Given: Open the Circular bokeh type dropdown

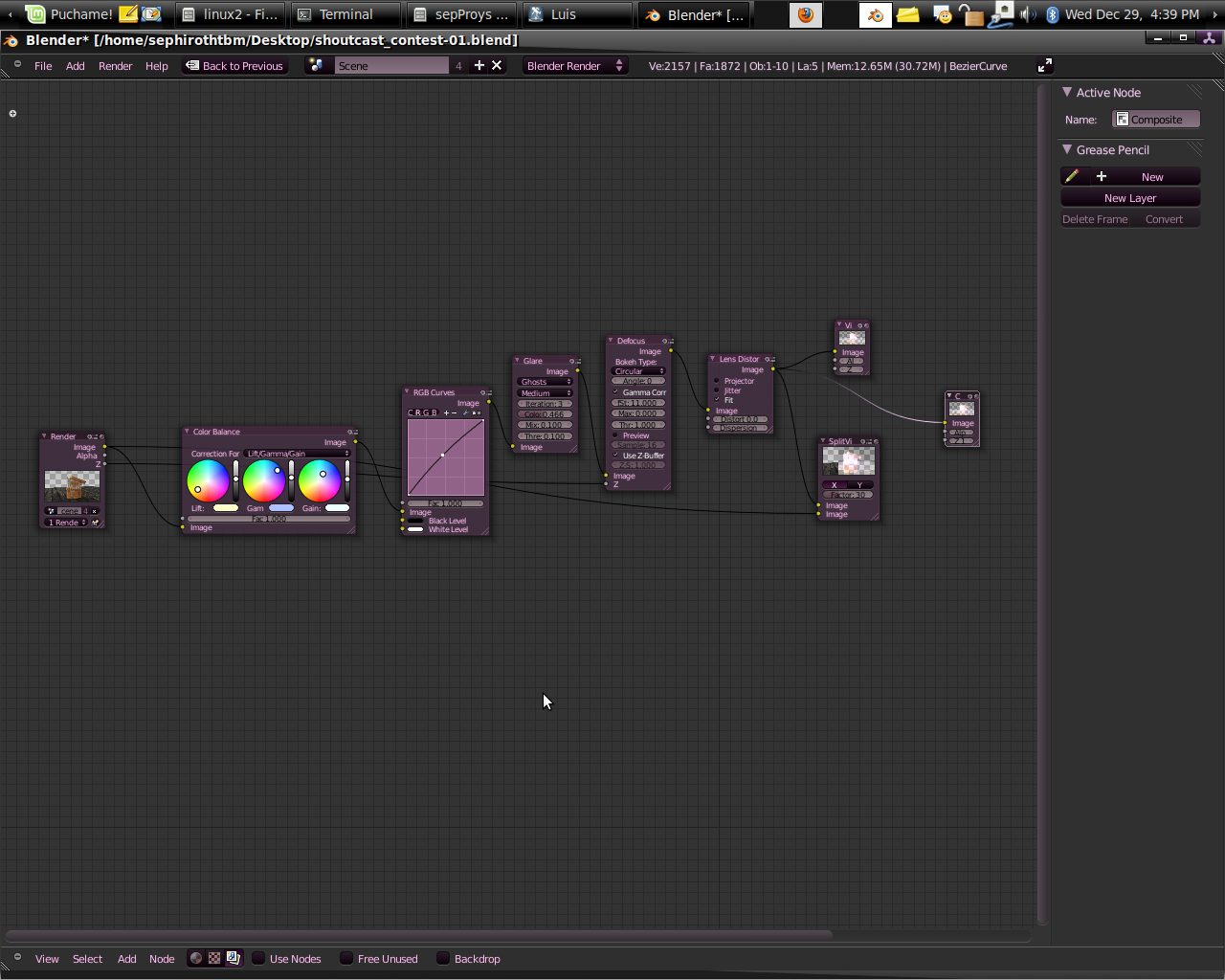Looking at the screenshot, I should click(638, 371).
